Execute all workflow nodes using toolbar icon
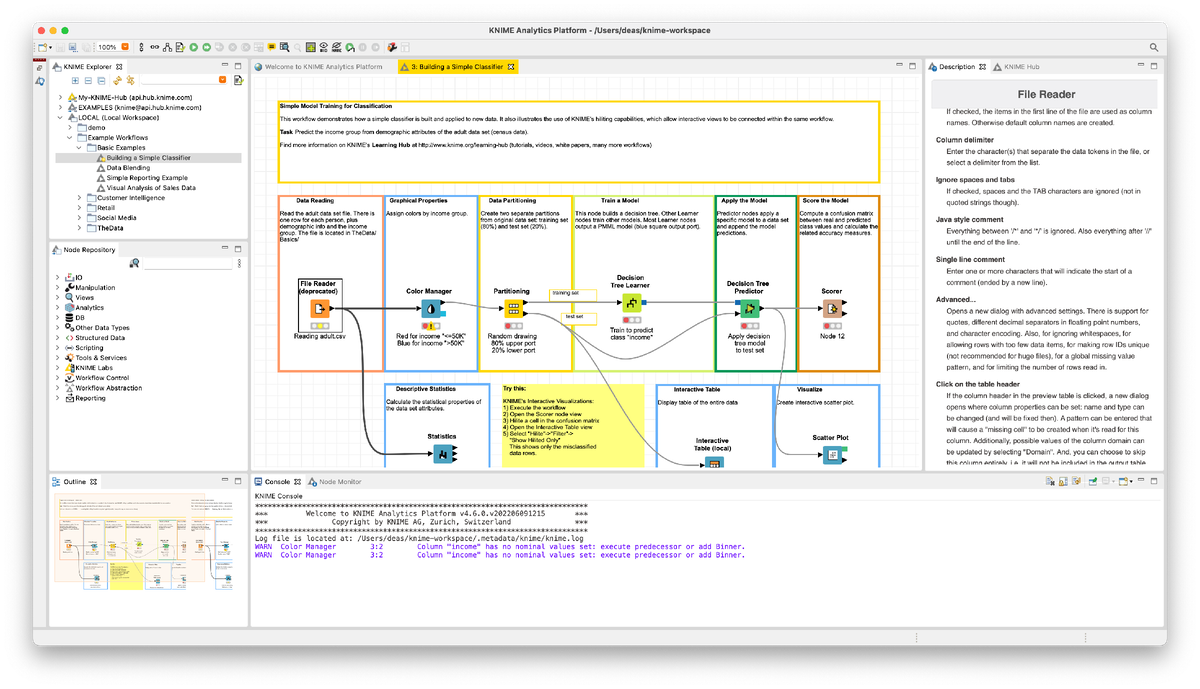This screenshot has width=1200, height=689. tap(205, 47)
